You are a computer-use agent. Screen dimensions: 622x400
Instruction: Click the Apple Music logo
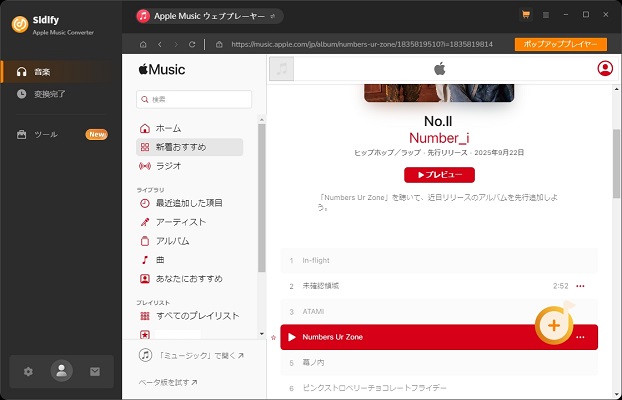pos(162,69)
